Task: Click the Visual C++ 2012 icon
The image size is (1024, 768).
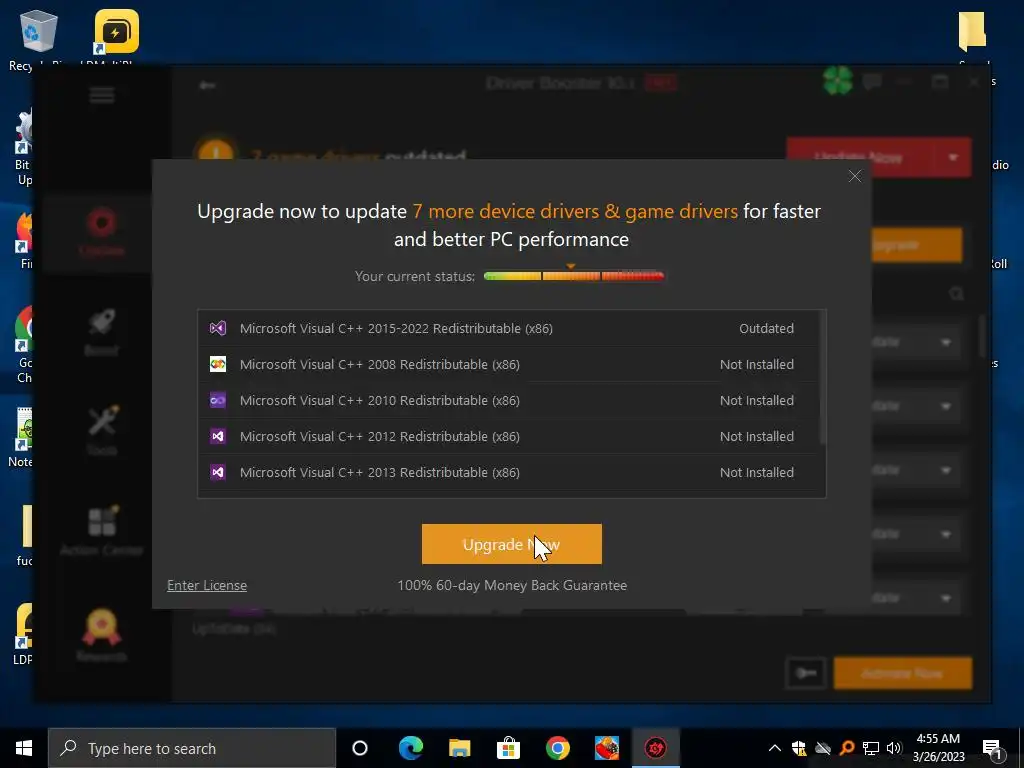Action: click(x=217, y=436)
